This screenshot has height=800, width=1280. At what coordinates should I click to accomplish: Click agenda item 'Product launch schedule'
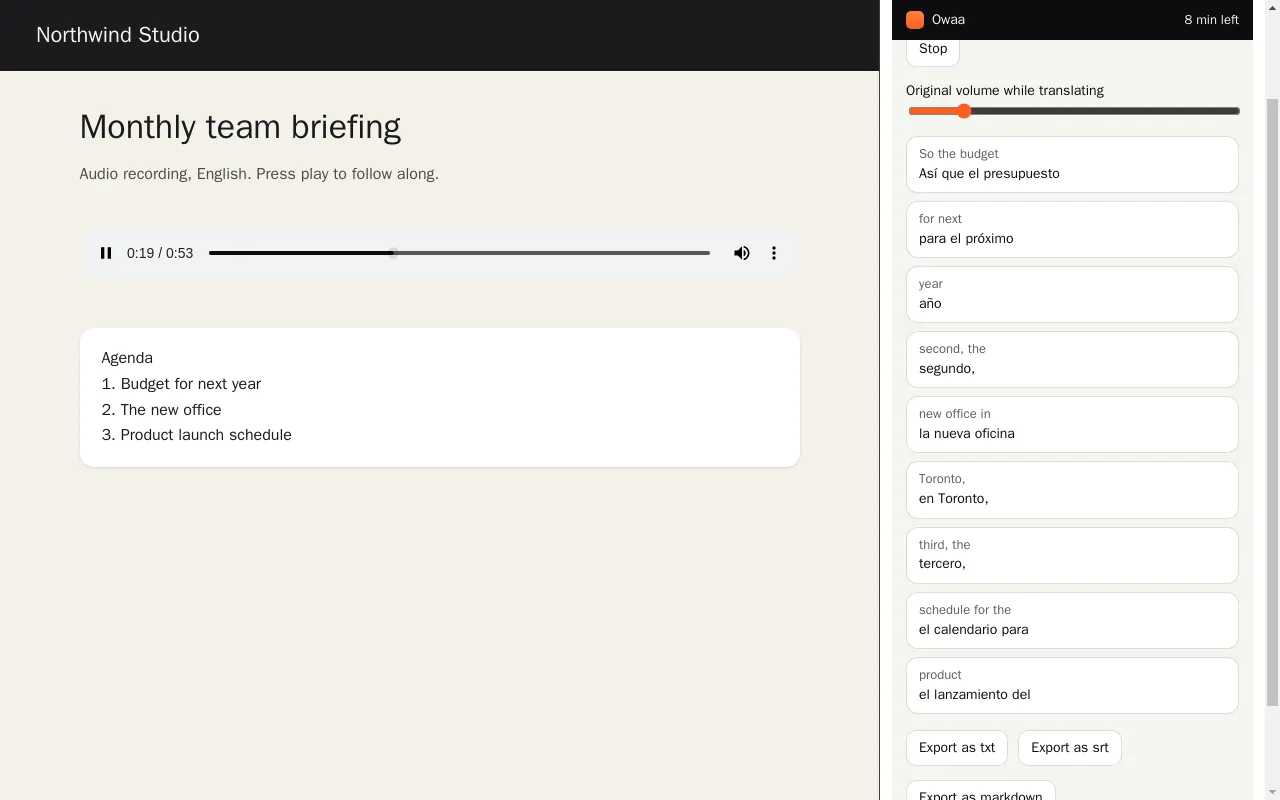point(196,435)
